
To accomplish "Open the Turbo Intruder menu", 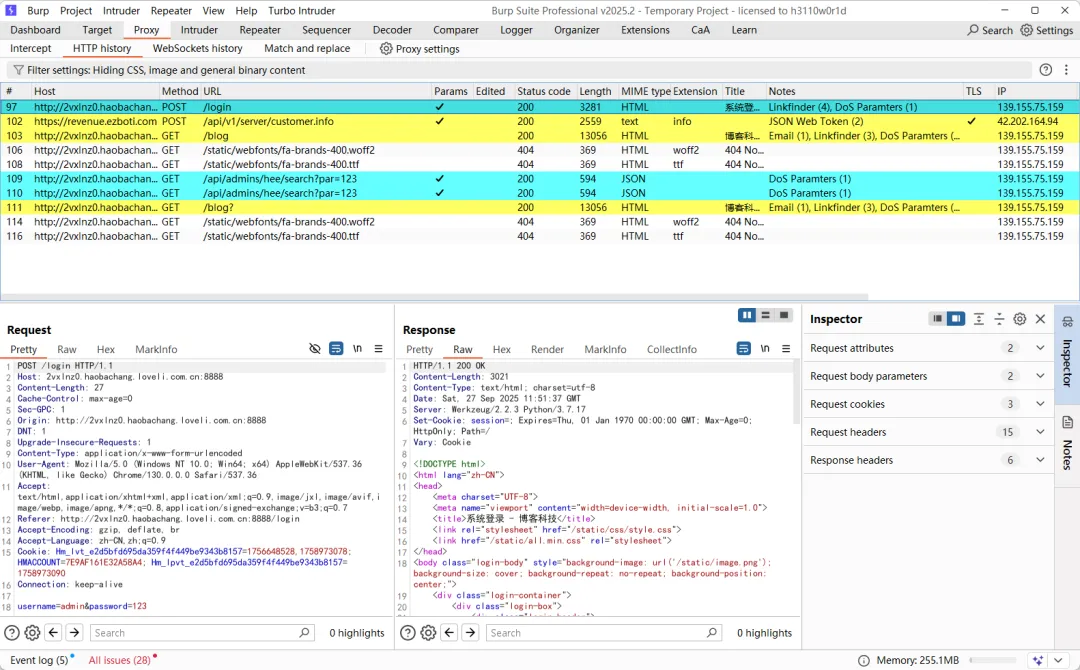I will pyautogui.click(x=302, y=11).
